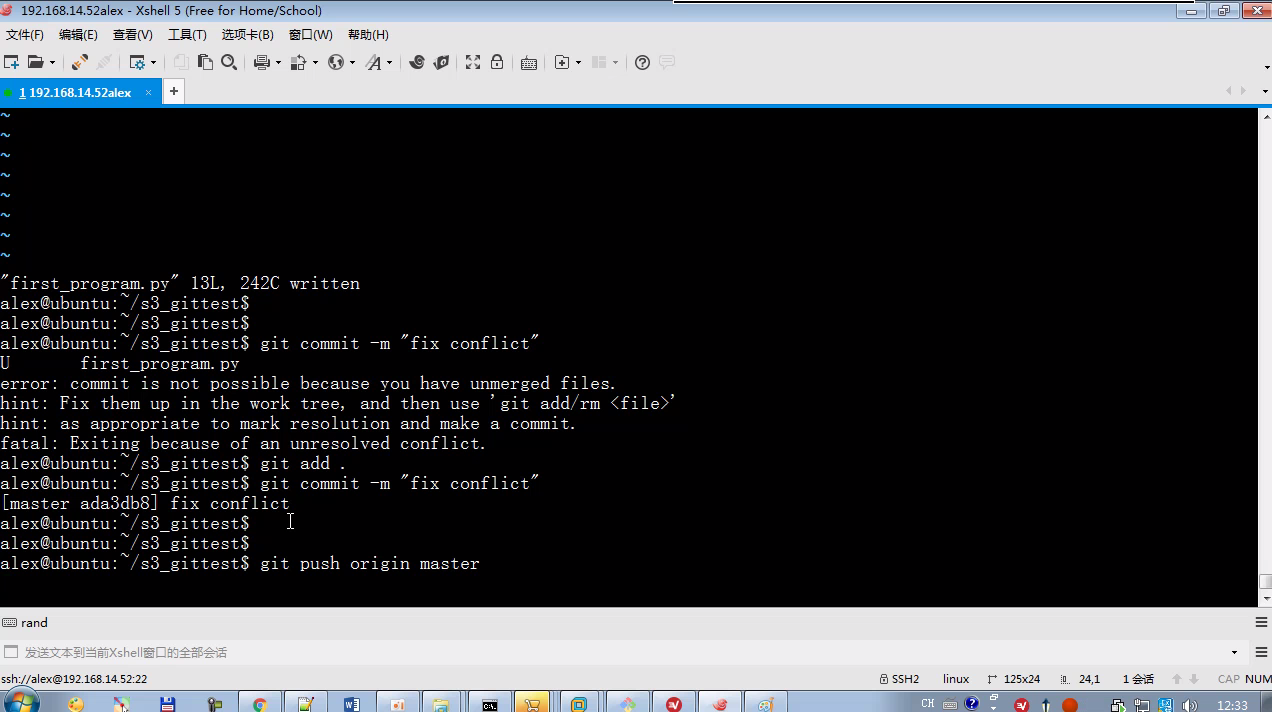Open the 编辑(E) menu
The width and height of the screenshot is (1272, 712).
pos(78,34)
